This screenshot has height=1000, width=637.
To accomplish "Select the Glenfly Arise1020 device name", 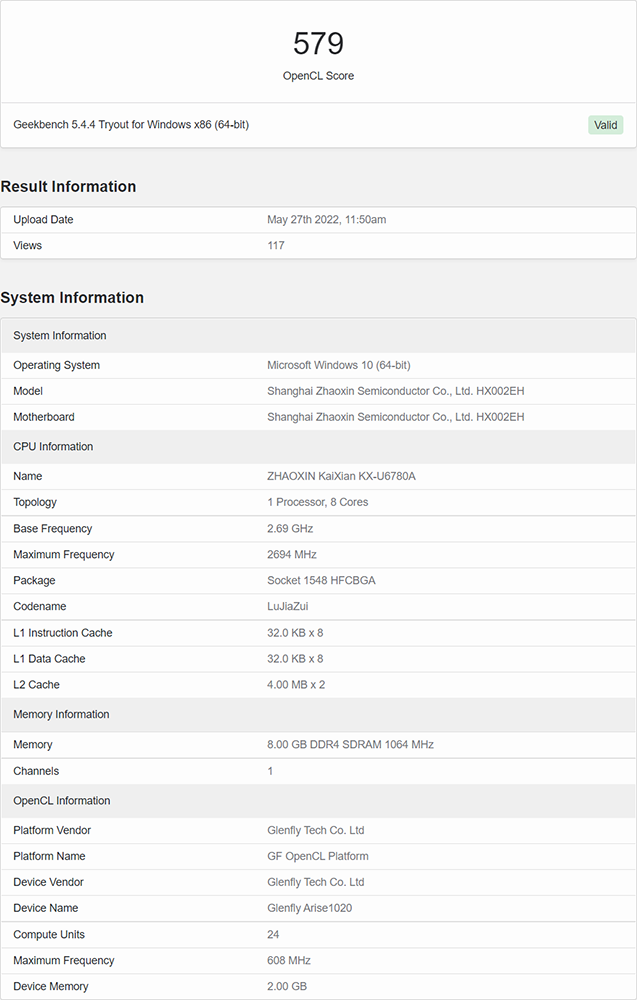I will (309, 908).
